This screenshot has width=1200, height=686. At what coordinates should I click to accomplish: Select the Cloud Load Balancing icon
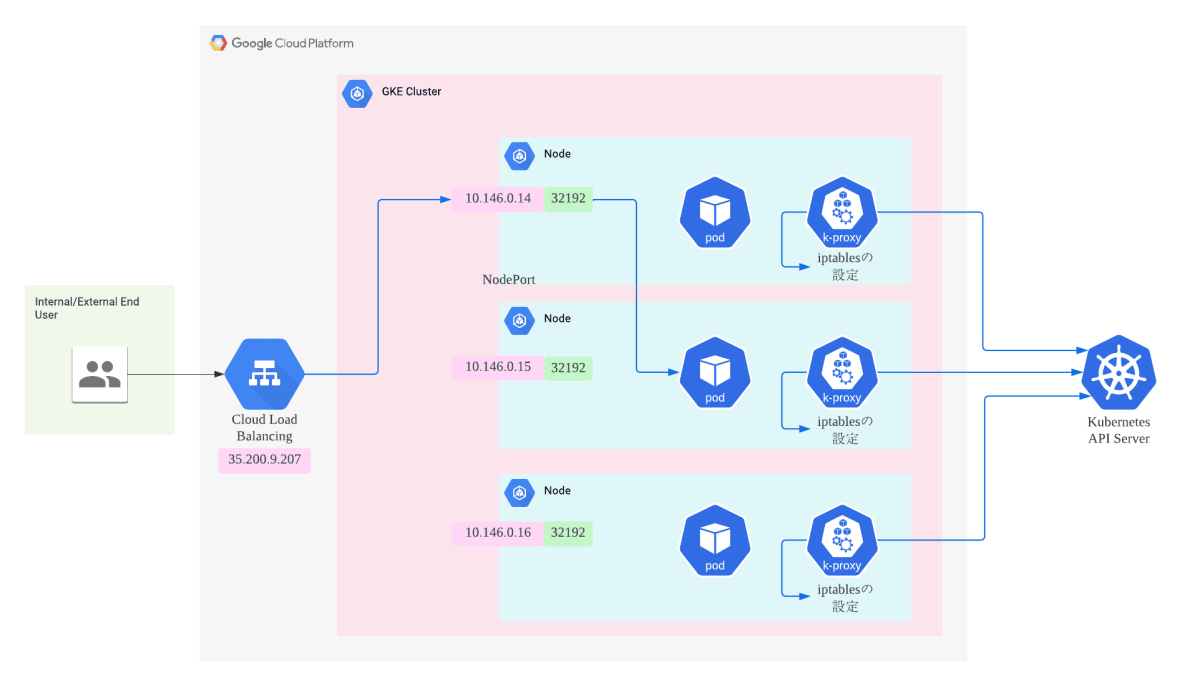click(264, 374)
